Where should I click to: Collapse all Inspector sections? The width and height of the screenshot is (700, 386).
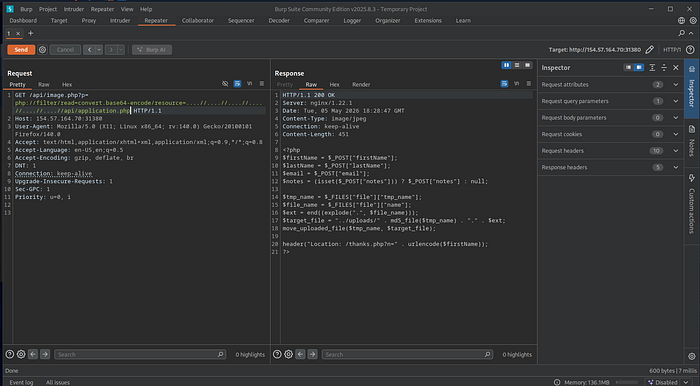[x=664, y=67]
